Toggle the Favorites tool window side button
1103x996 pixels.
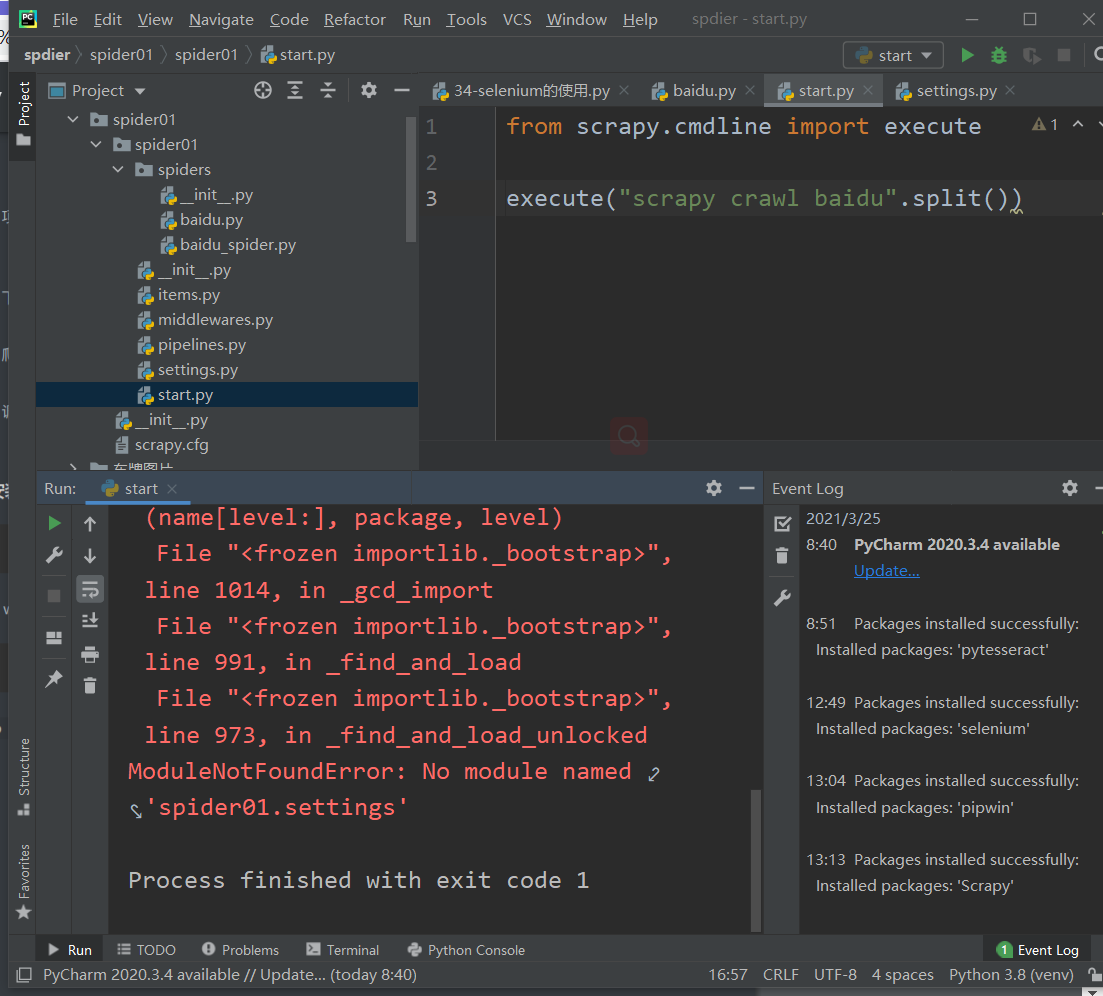pos(23,881)
